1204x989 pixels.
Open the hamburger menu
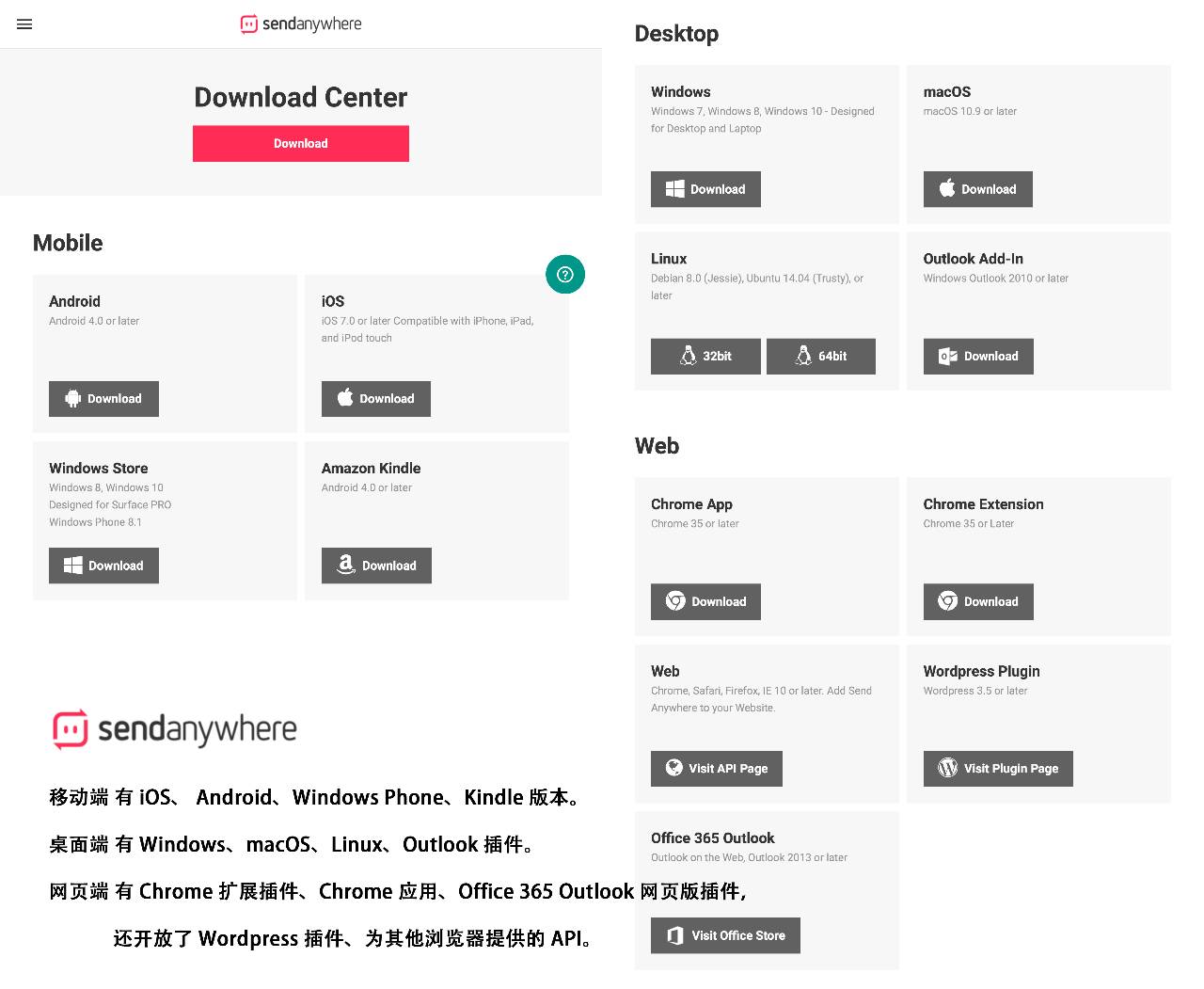tap(24, 24)
